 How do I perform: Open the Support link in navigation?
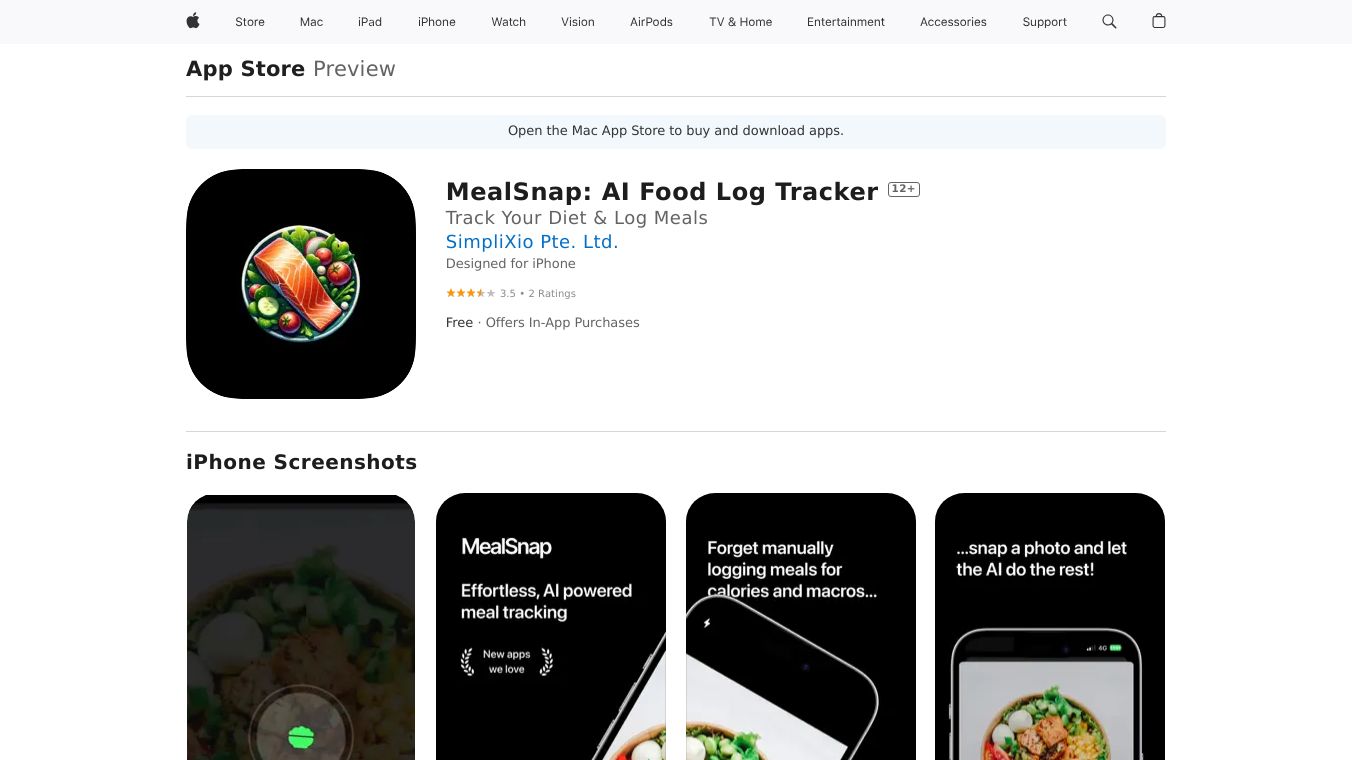pyautogui.click(x=1045, y=22)
